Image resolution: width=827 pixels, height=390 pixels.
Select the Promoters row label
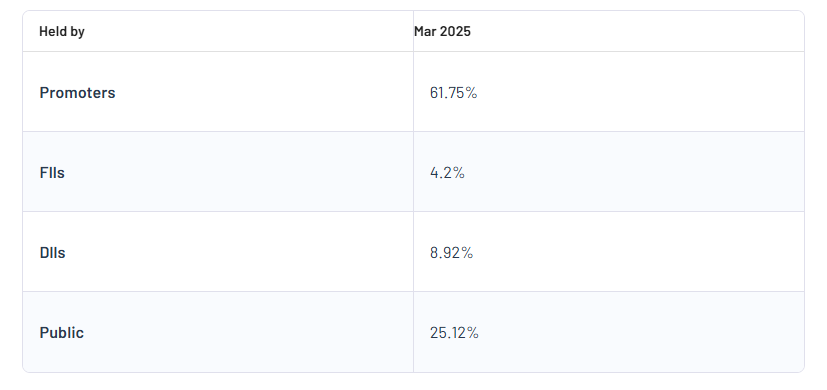(78, 92)
